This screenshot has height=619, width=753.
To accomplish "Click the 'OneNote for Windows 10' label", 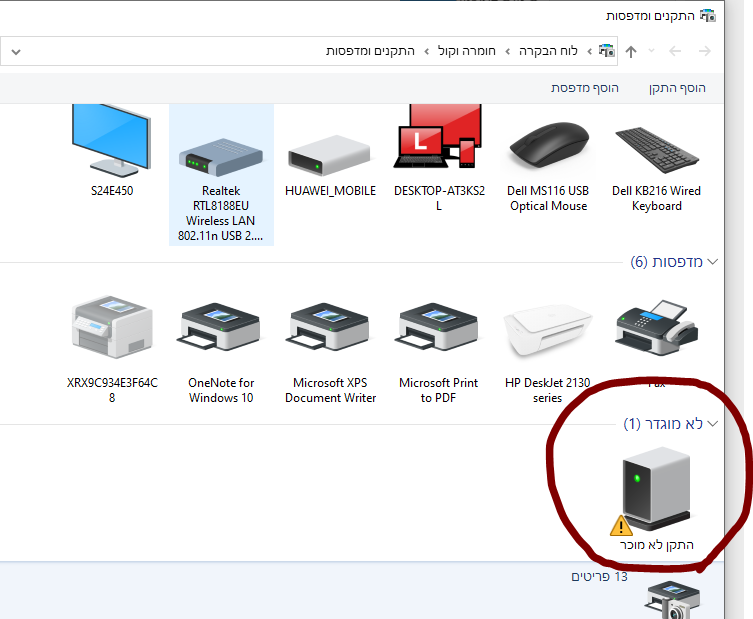I will point(221,390).
